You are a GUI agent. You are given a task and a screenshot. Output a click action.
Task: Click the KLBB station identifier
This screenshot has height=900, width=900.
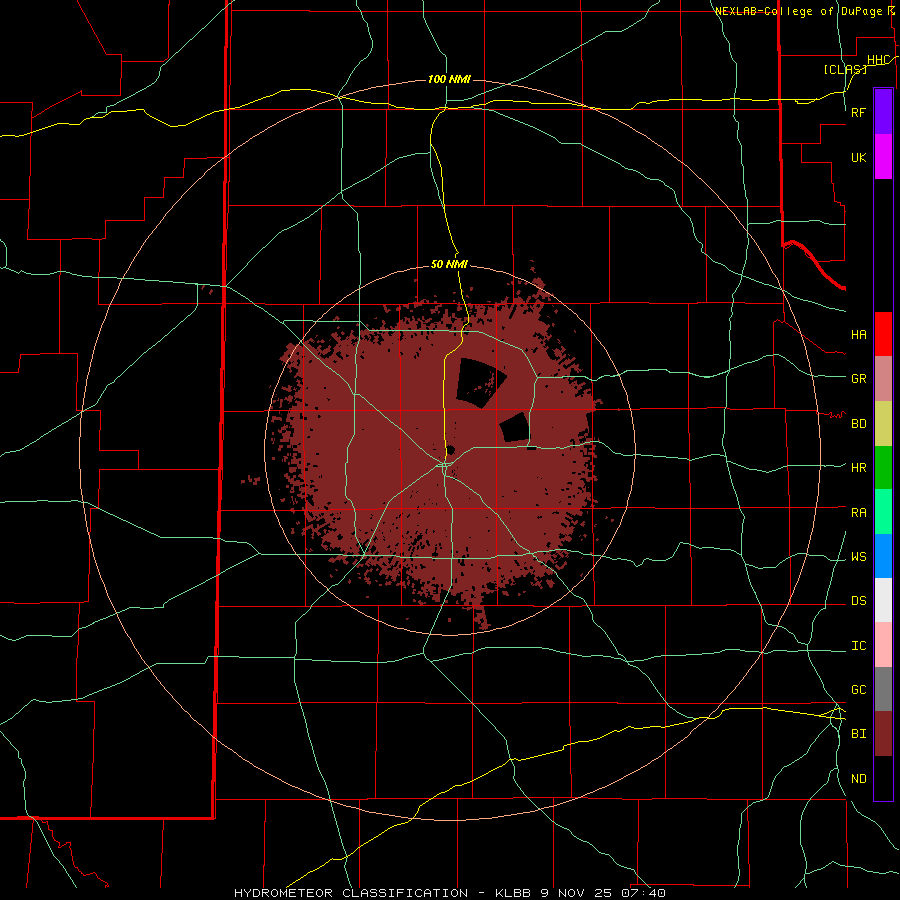click(x=513, y=893)
